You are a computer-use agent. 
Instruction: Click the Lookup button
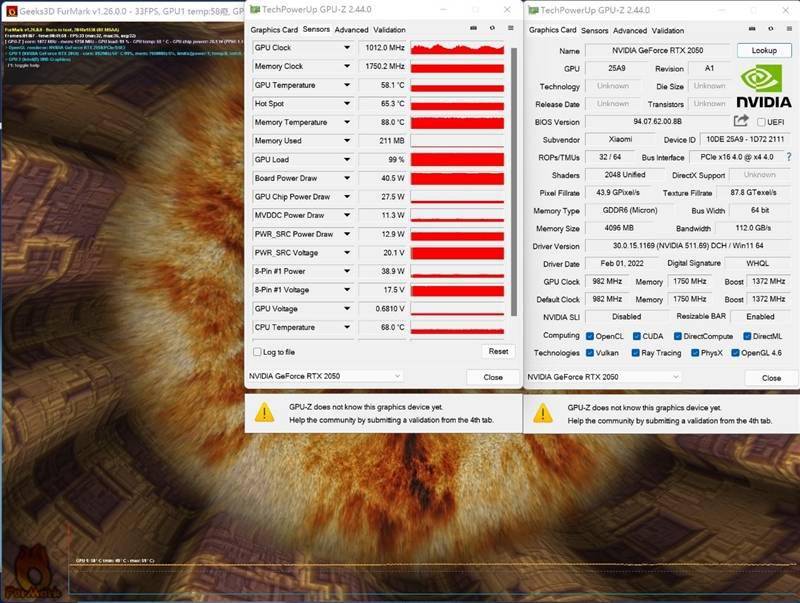coord(765,50)
